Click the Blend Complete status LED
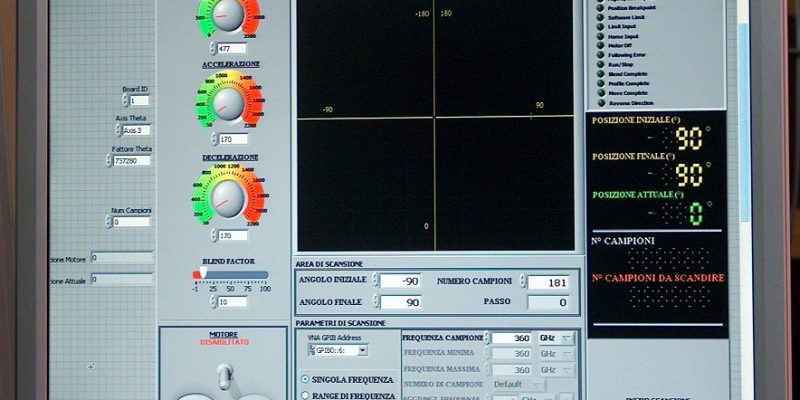Viewport: 800px width, 400px height. click(x=600, y=74)
